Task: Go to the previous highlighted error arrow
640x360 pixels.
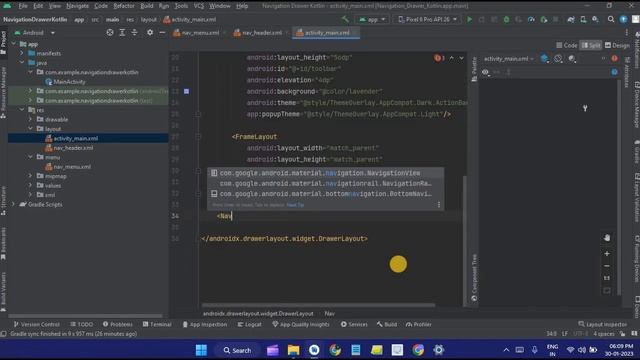Action: coord(451,58)
